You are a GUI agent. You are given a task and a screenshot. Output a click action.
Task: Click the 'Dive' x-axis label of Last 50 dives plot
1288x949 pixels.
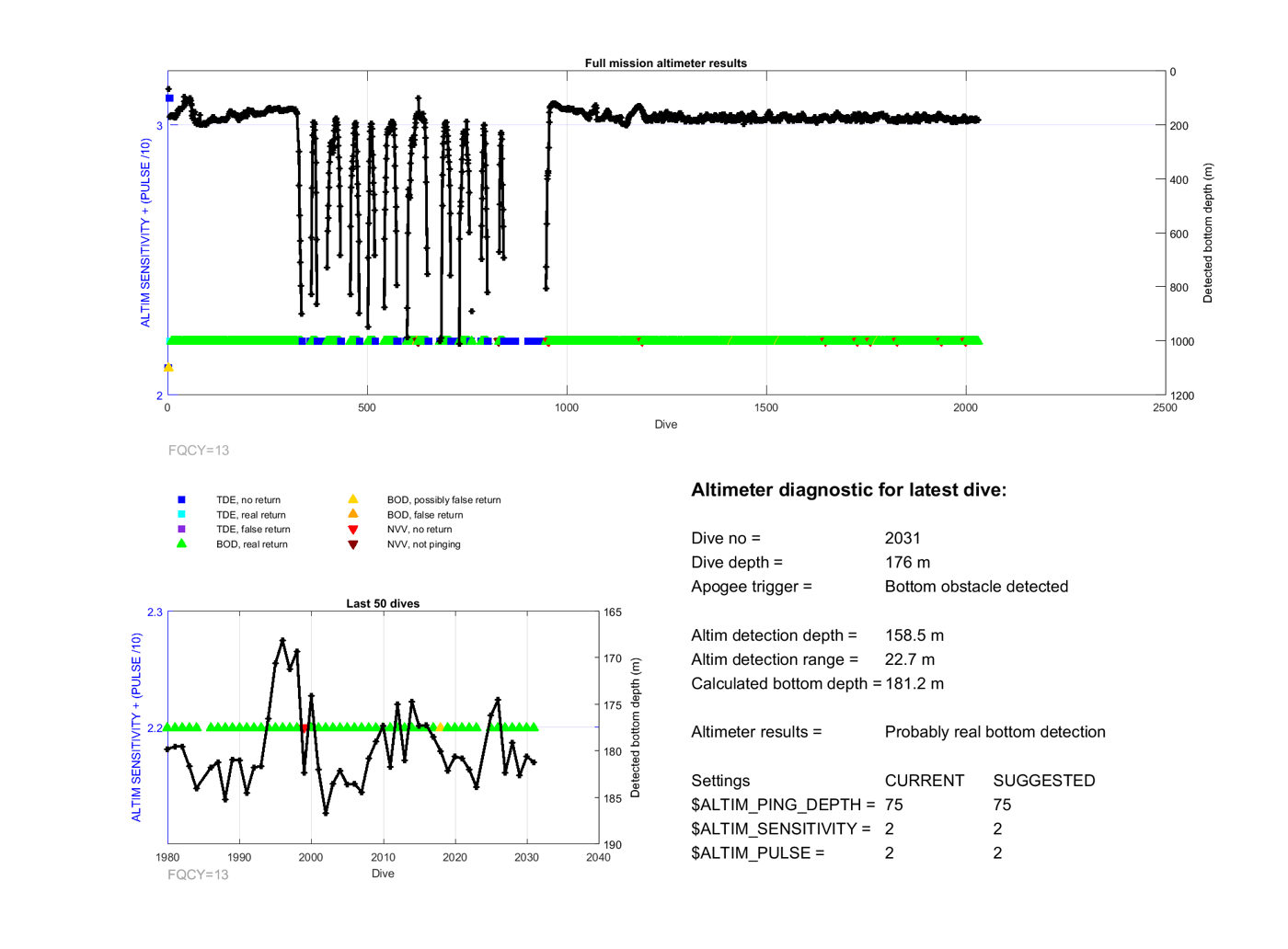tap(383, 874)
